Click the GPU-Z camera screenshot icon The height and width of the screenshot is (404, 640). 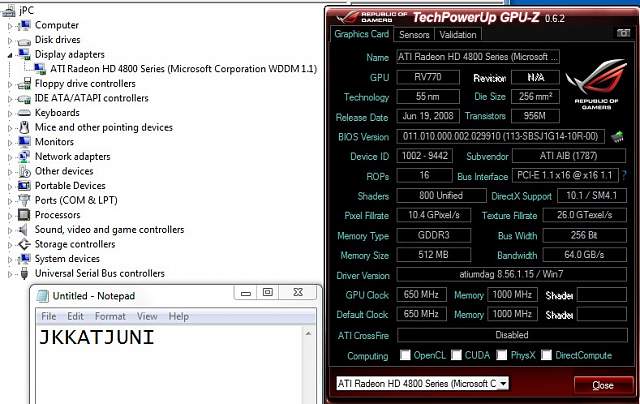point(623,33)
